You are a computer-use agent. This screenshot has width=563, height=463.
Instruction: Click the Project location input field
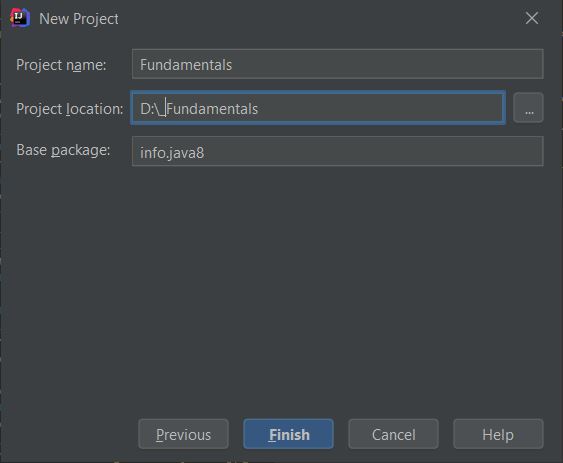(x=318, y=108)
